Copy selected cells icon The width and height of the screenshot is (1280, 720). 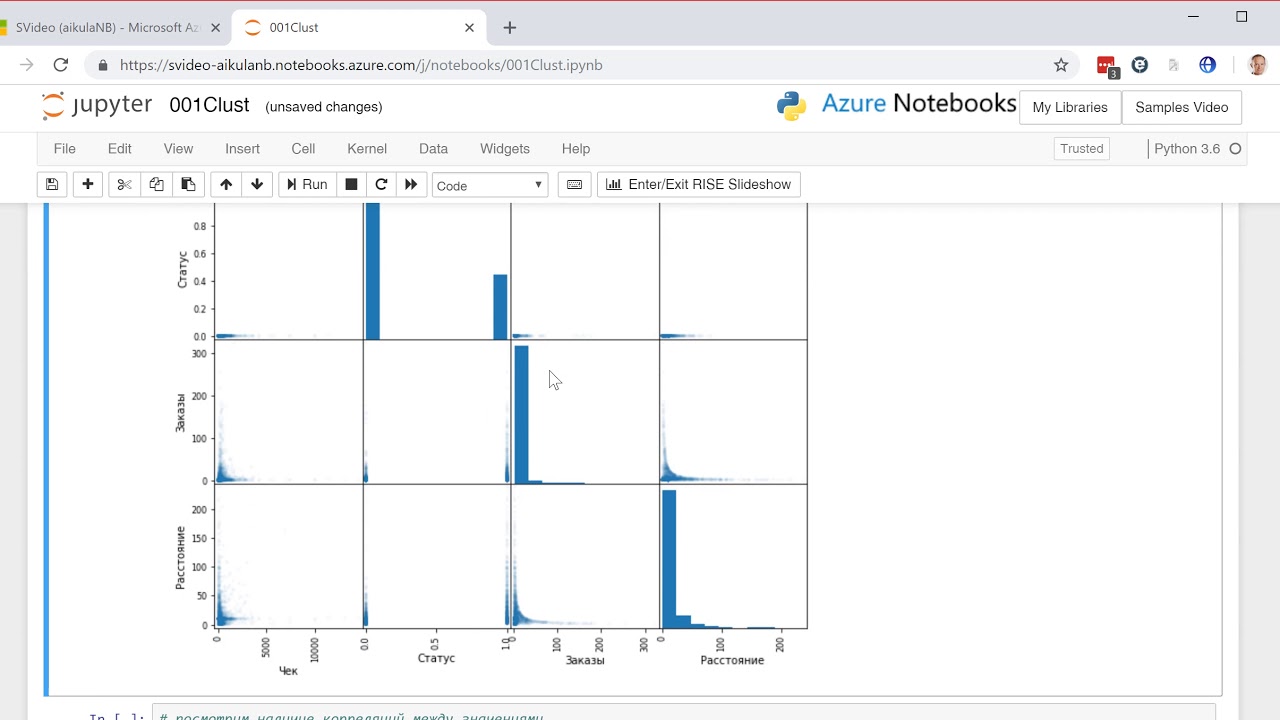click(x=156, y=185)
